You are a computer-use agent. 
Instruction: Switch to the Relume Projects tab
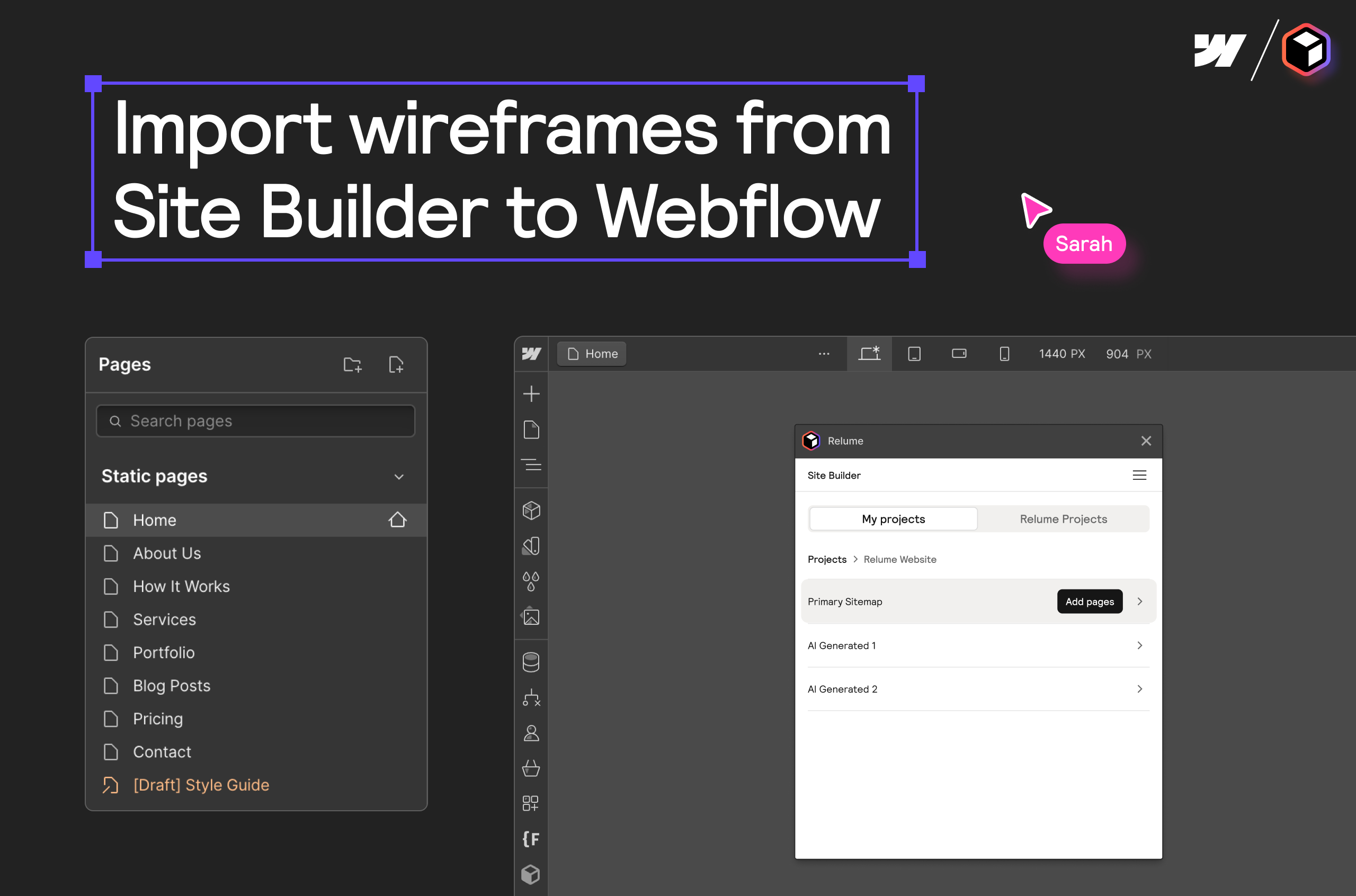[x=1064, y=519]
